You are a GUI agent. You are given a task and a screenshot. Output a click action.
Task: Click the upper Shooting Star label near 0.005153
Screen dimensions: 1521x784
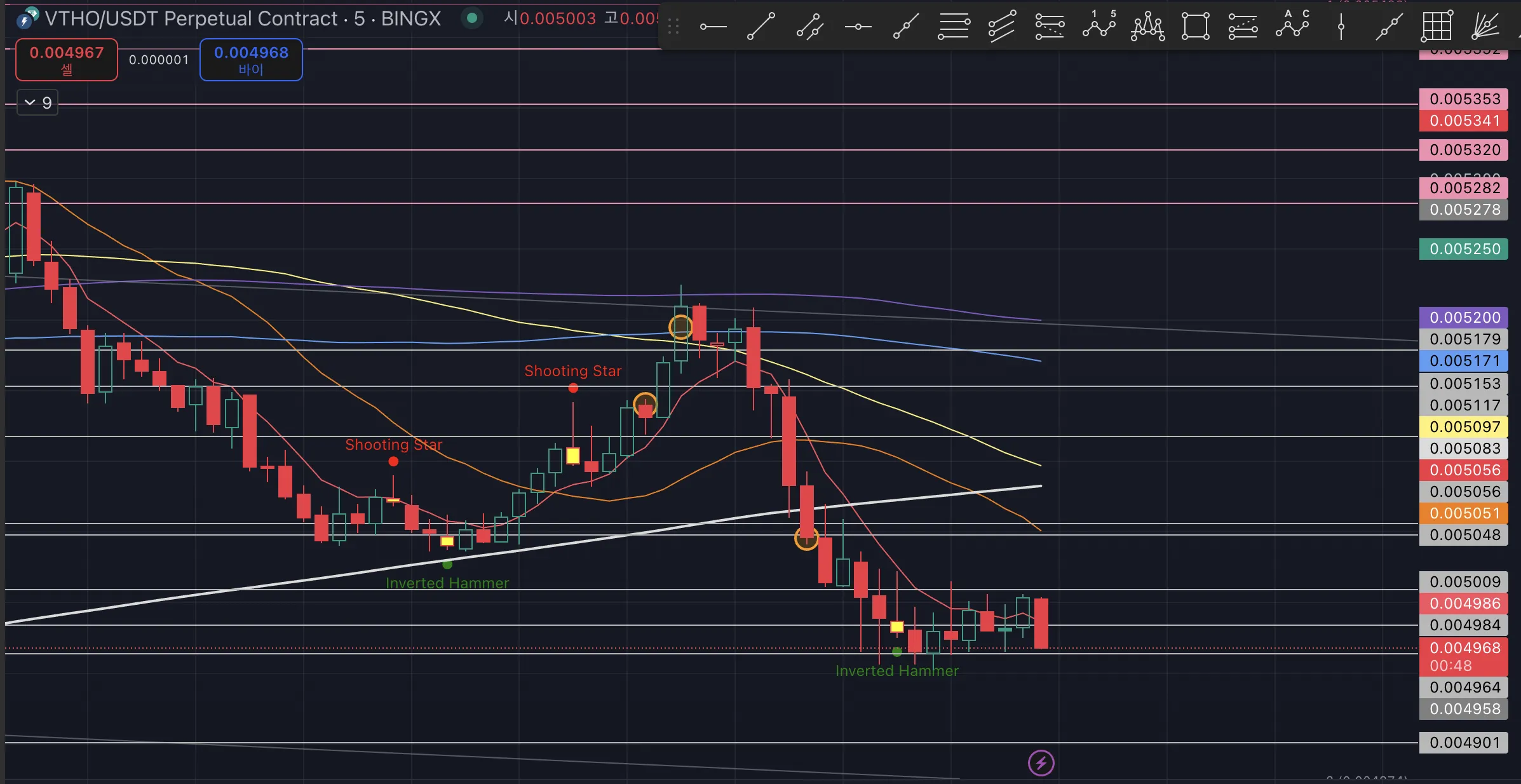tap(572, 371)
